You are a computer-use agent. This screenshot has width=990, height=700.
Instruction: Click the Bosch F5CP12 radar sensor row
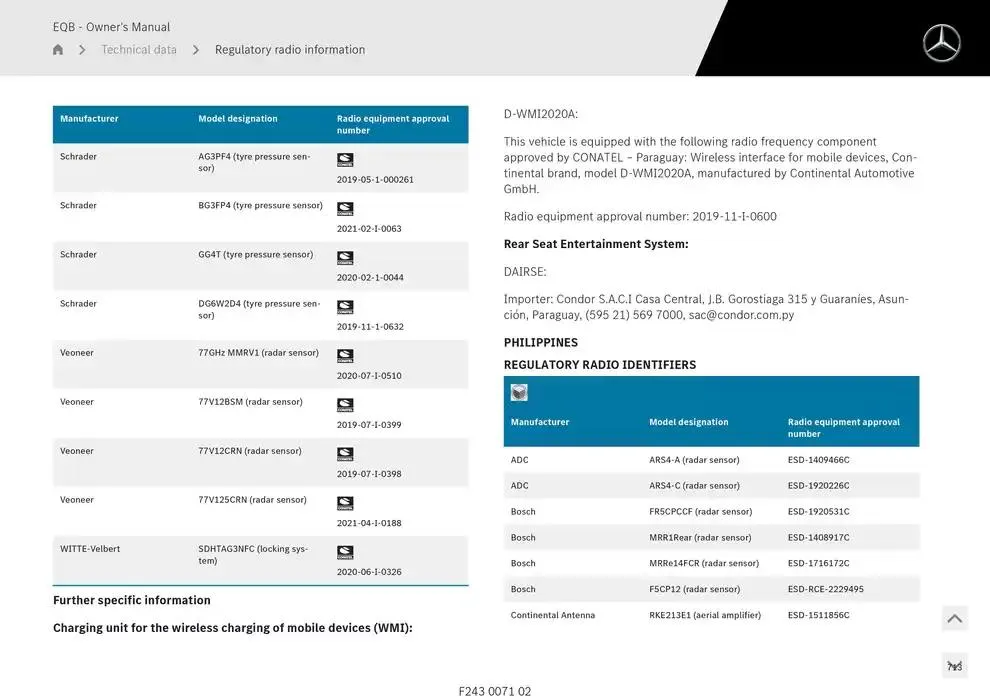click(711, 588)
